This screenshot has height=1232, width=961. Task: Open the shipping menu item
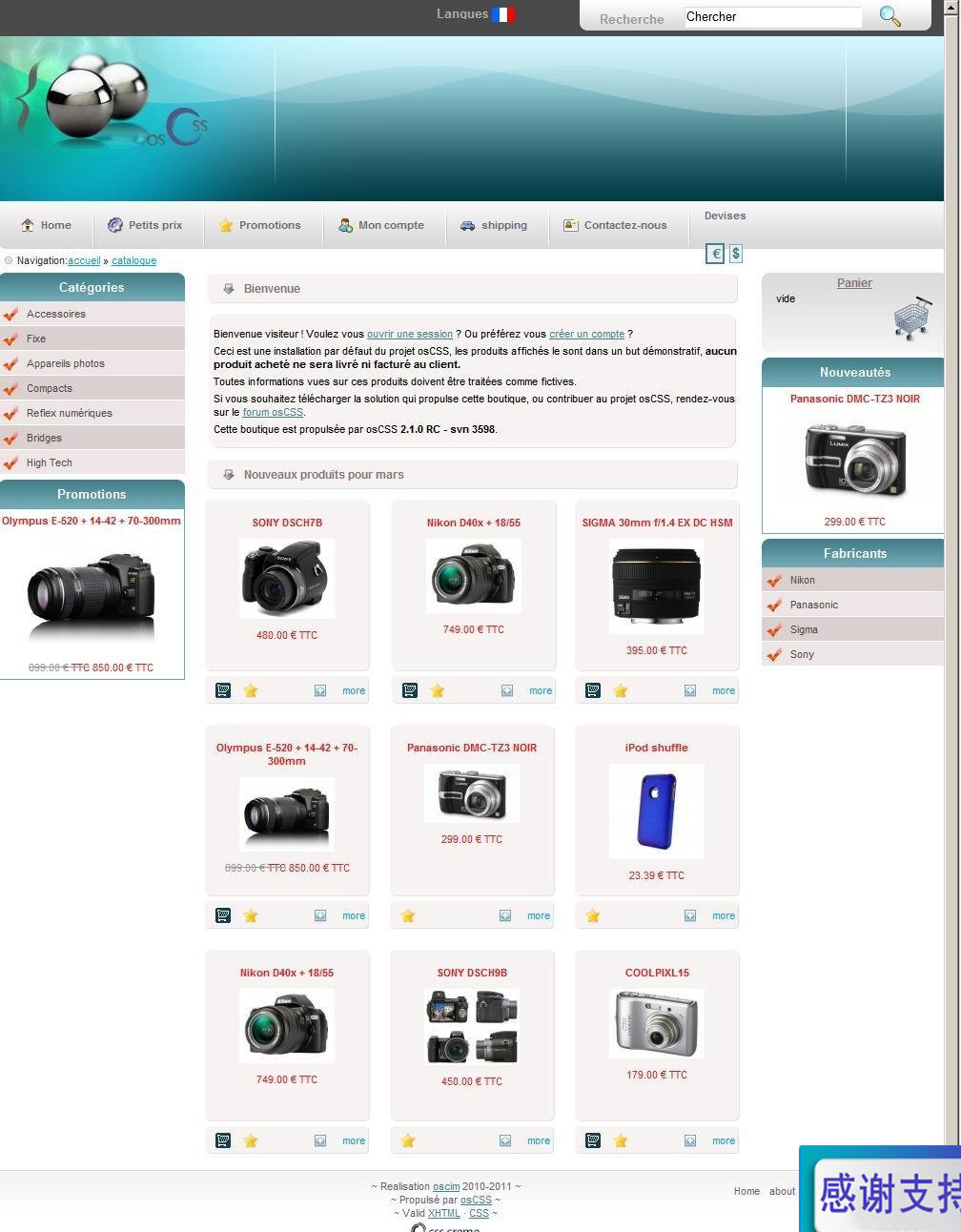click(x=494, y=225)
